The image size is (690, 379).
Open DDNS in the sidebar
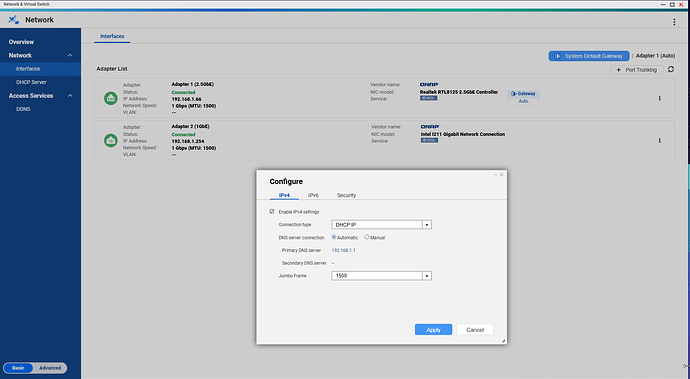(23, 109)
